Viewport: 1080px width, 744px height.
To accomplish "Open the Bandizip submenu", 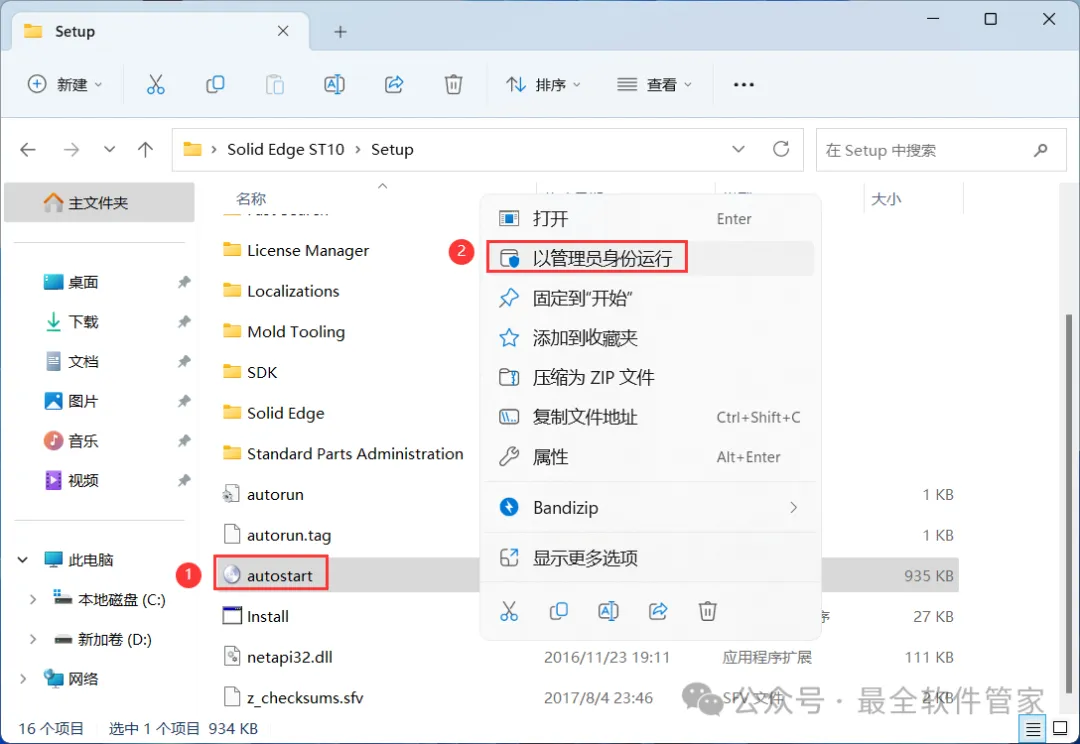I will pyautogui.click(x=650, y=508).
